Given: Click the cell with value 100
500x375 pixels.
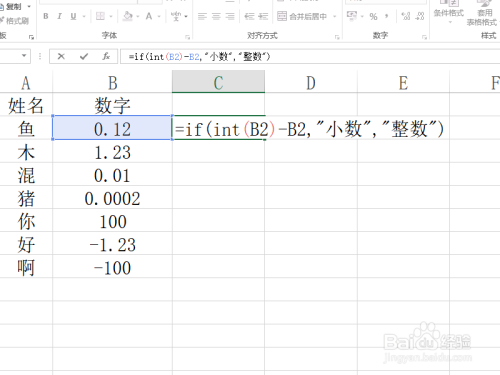Looking at the screenshot, I should [x=113, y=222].
